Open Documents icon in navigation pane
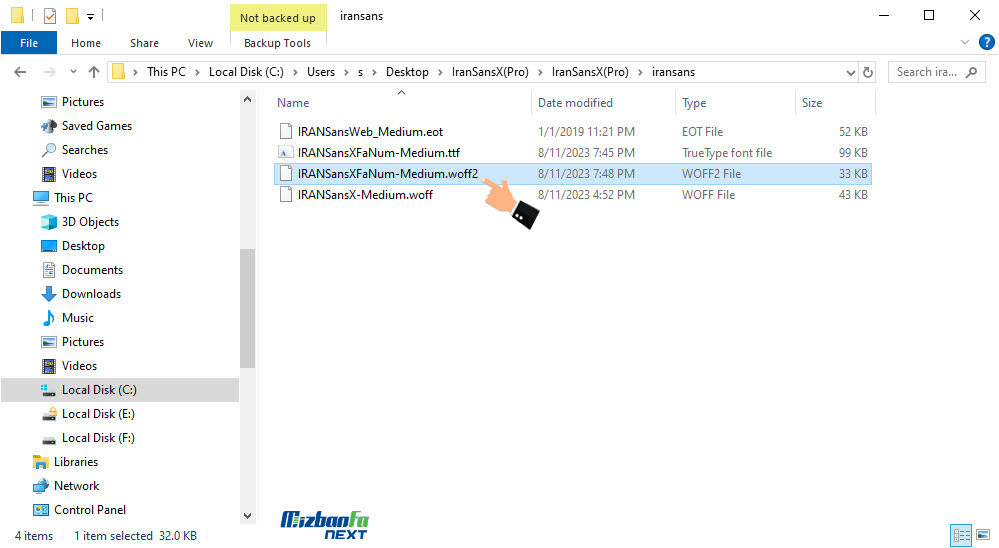The image size is (999, 548). coord(48,270)
